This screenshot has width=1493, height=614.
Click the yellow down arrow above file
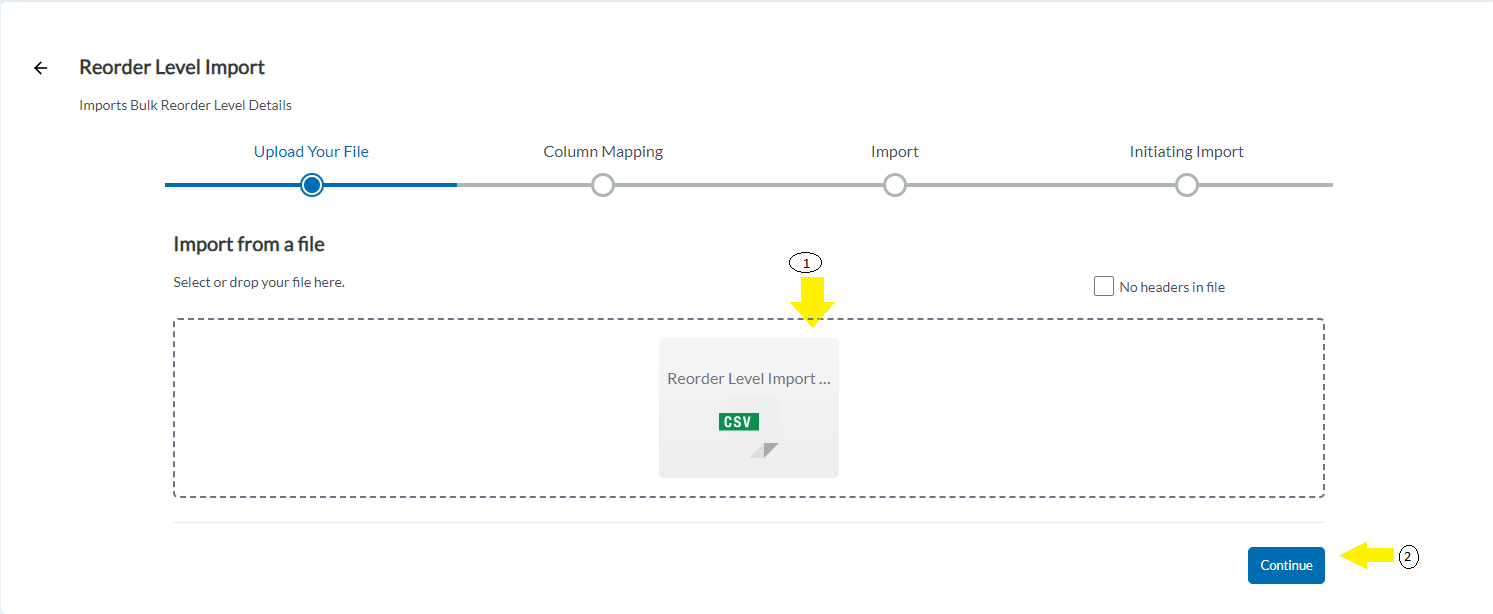(811, 302)
